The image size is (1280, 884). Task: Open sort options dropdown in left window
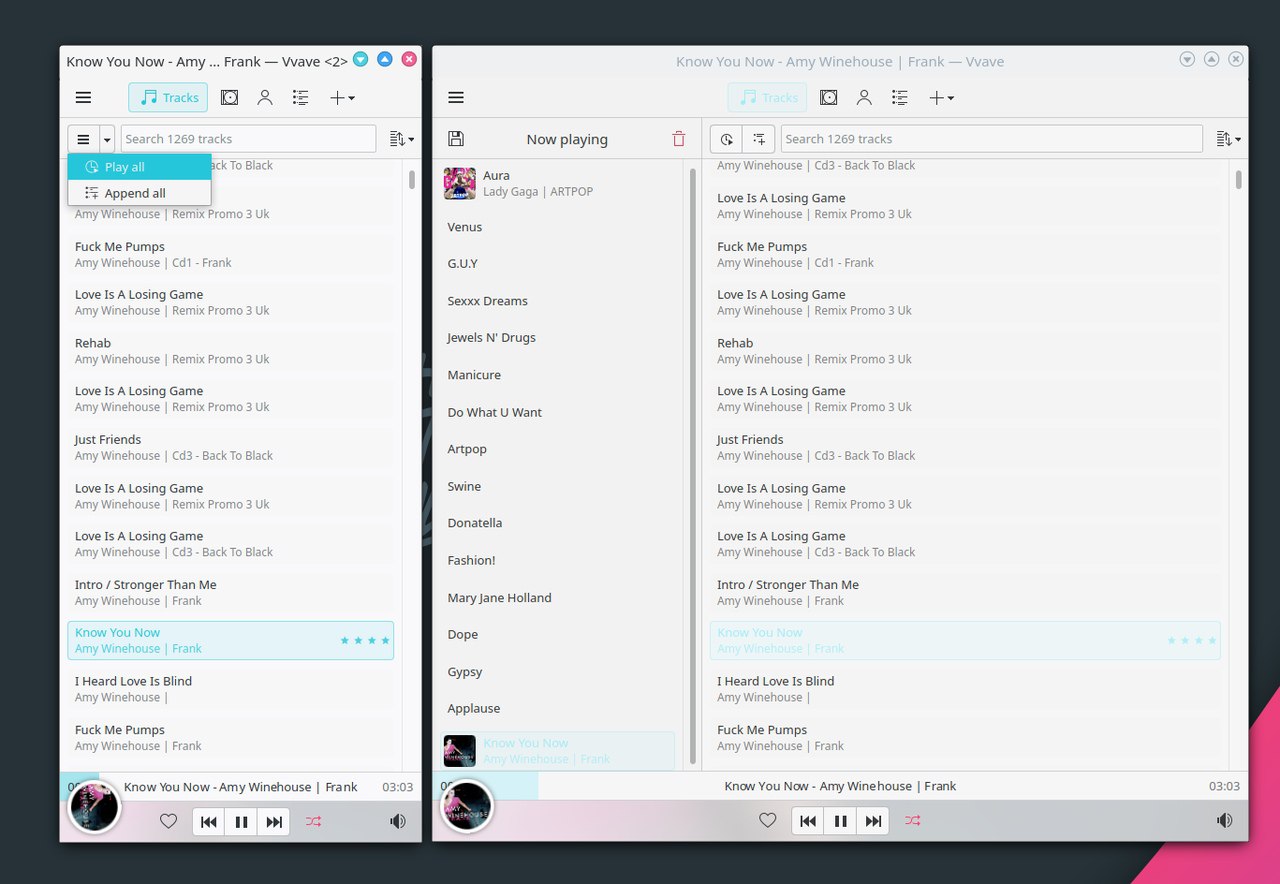coord(401,139)
